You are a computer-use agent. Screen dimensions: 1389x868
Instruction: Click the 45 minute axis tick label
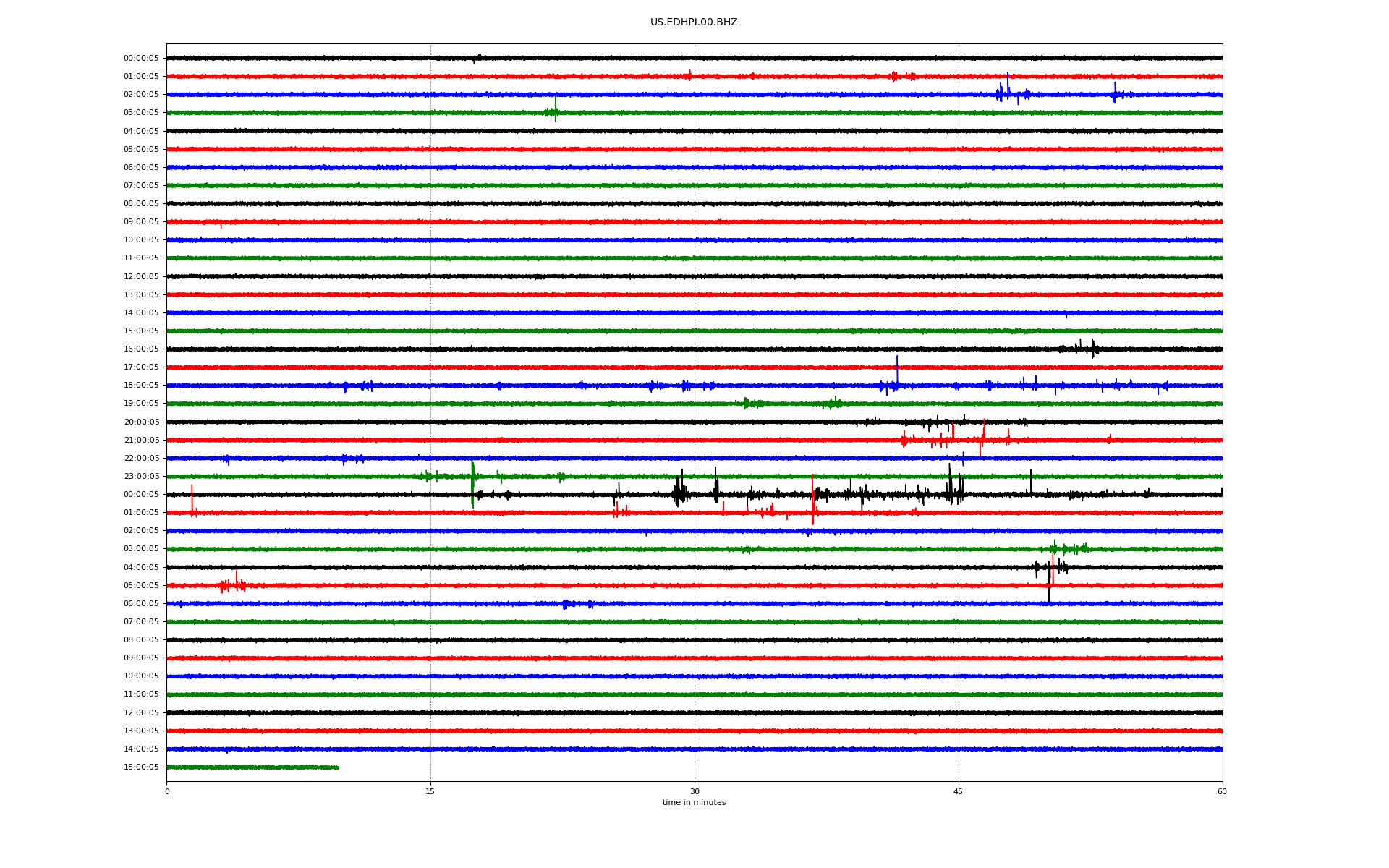click(958, 792)
